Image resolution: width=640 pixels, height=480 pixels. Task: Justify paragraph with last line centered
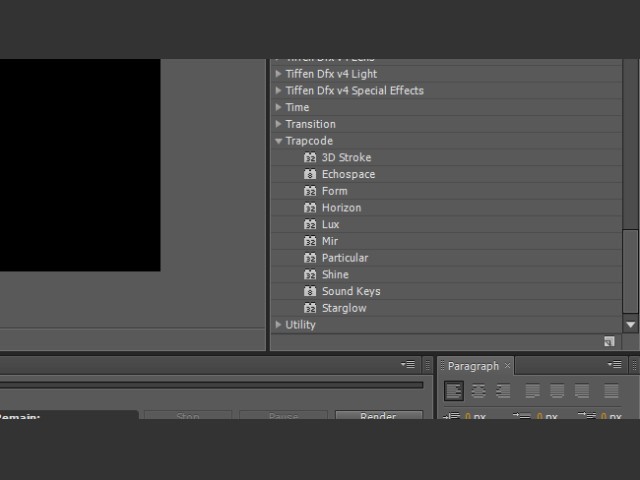[x=557, y=391]
